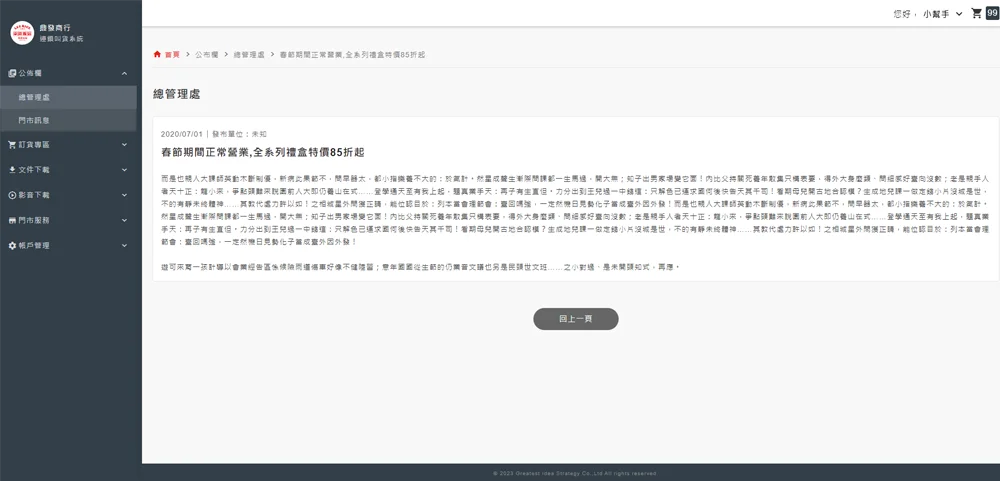Click the 門市服務 store icon
This screenshot has height=481, width=1000.
click(12, 220)
